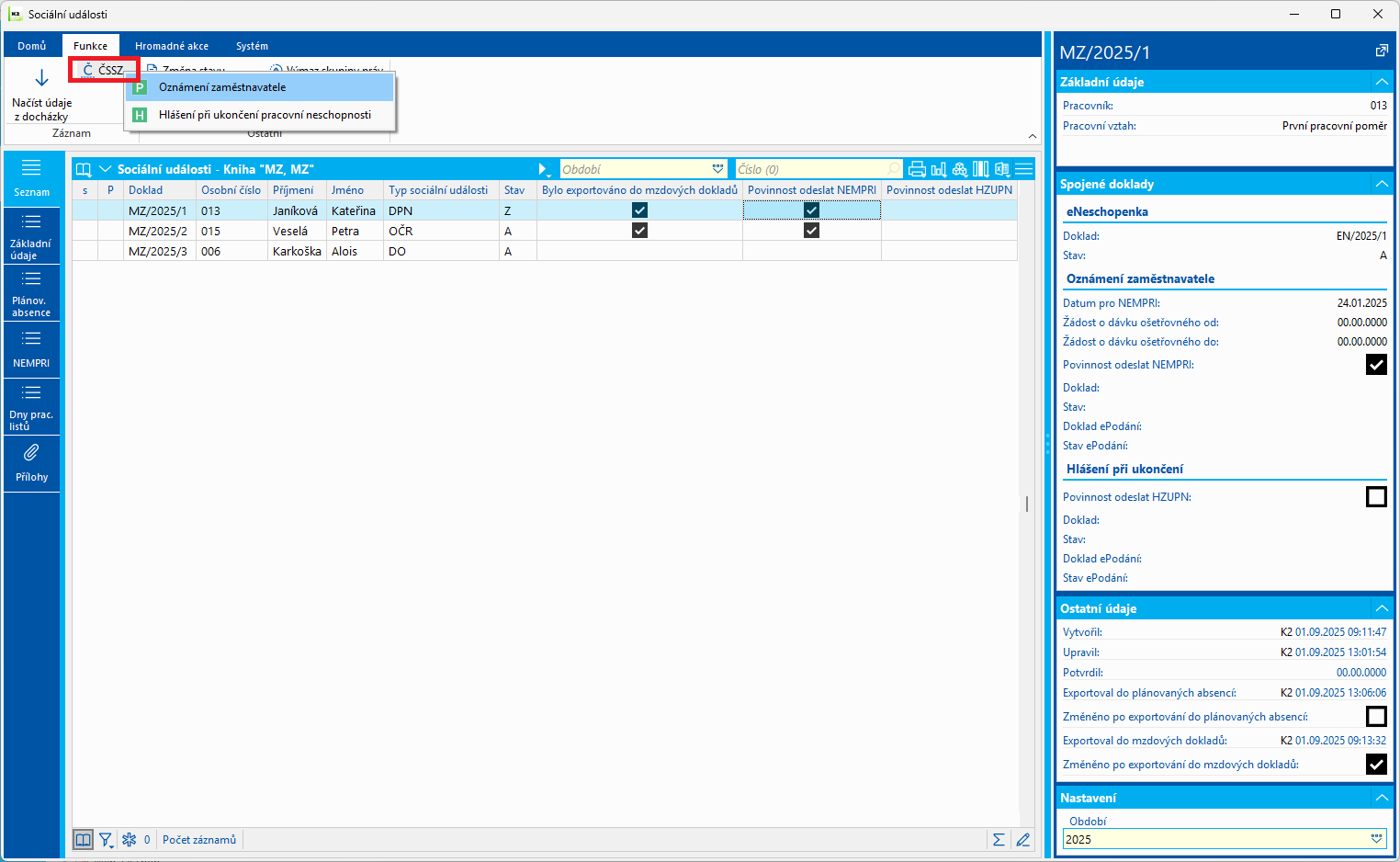The height and width of the screenshot is (862, 1400).
Task: Select the Karkoška surname cell
Action: click(297, 251)
